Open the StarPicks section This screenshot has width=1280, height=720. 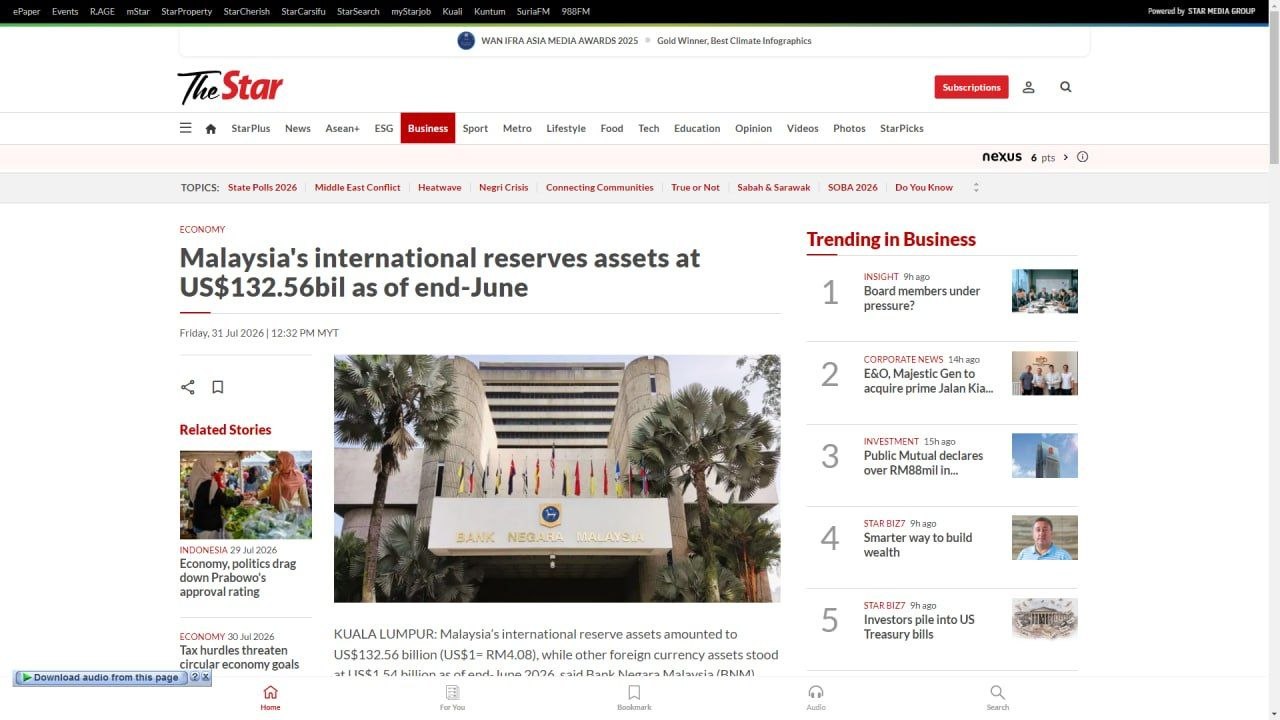[902, 128]
